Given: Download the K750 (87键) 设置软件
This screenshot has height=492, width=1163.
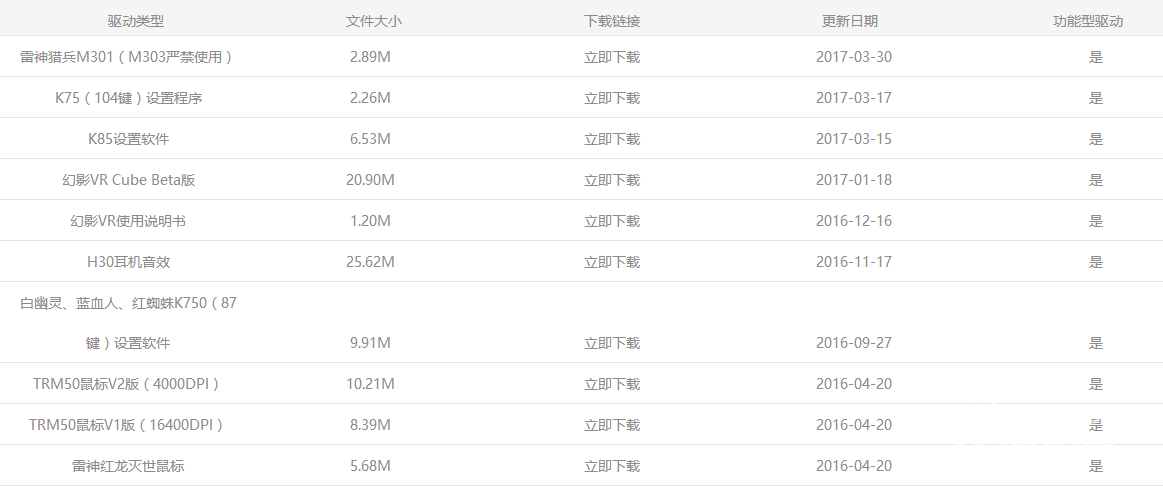Looking at the screenshot, I should pos(611,343).
